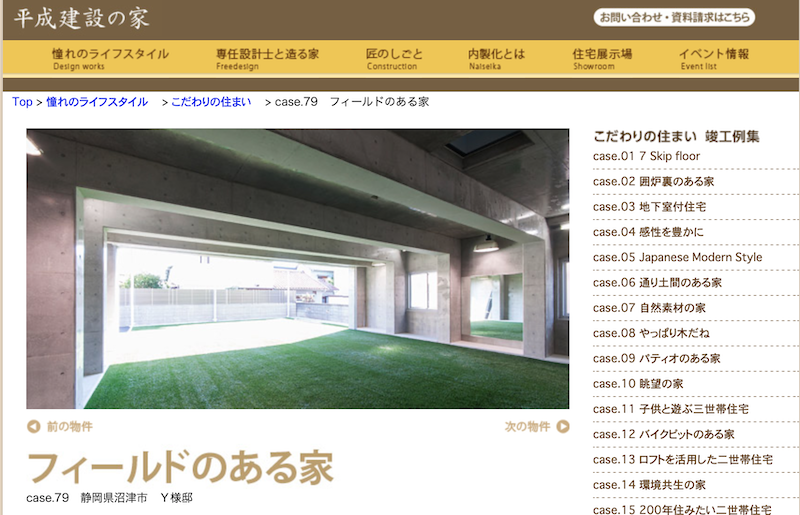Click the フィールドのある家 heading
800x515 pixels.
point(181,467)
